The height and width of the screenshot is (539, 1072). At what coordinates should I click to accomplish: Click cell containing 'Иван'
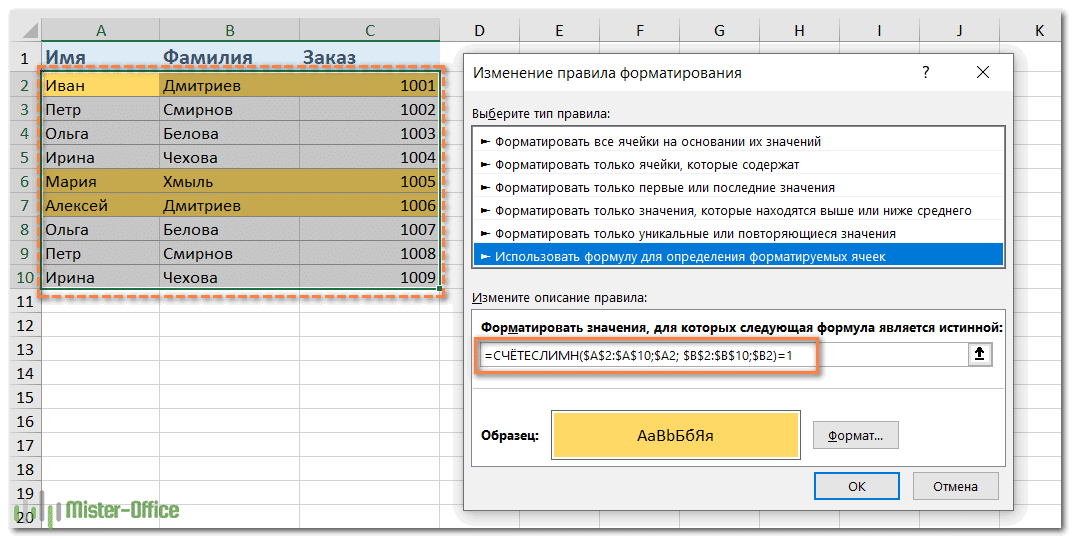(x=100, y=86)
